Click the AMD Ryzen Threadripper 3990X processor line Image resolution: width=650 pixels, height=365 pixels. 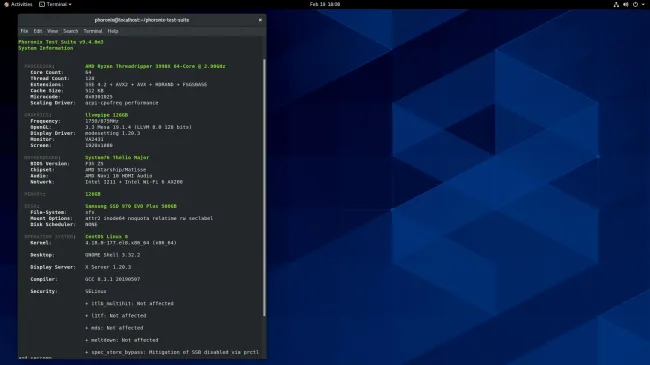tap(155, 66)
